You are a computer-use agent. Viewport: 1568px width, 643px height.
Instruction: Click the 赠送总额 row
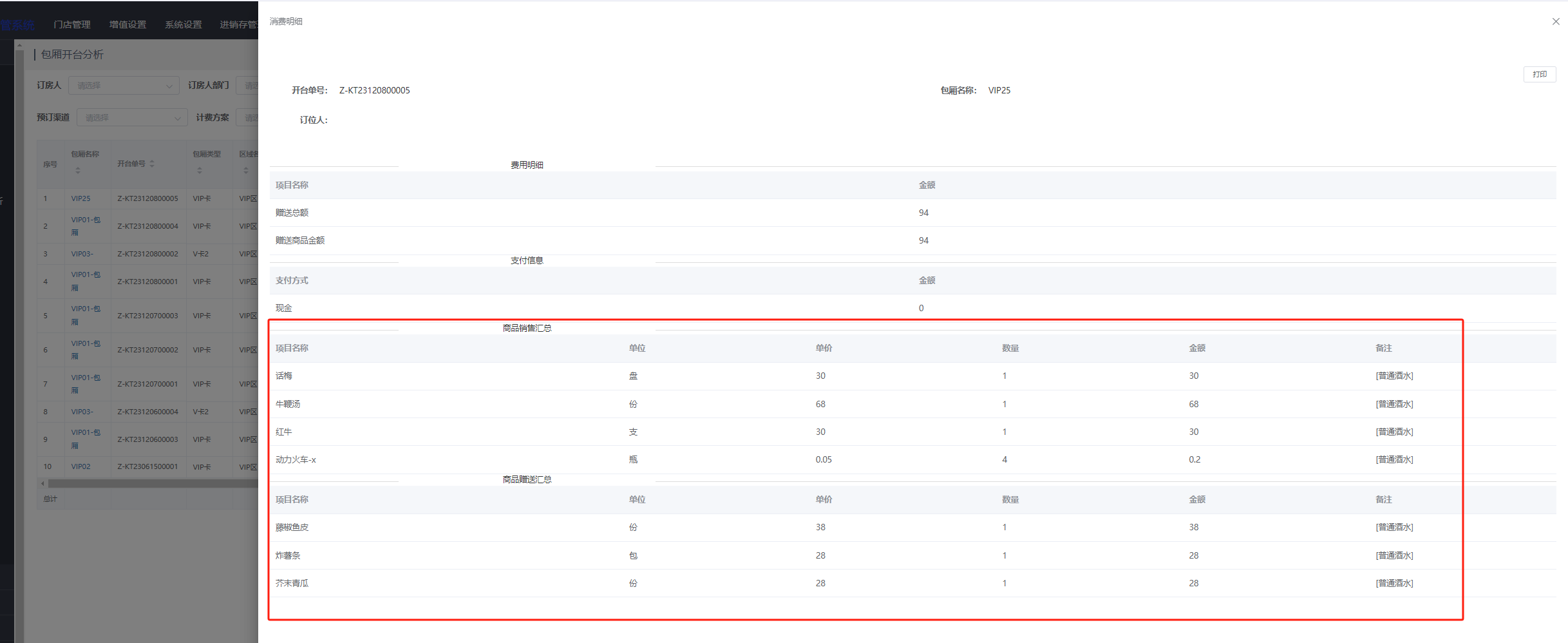pyautogui.click(x=913, y=213)
